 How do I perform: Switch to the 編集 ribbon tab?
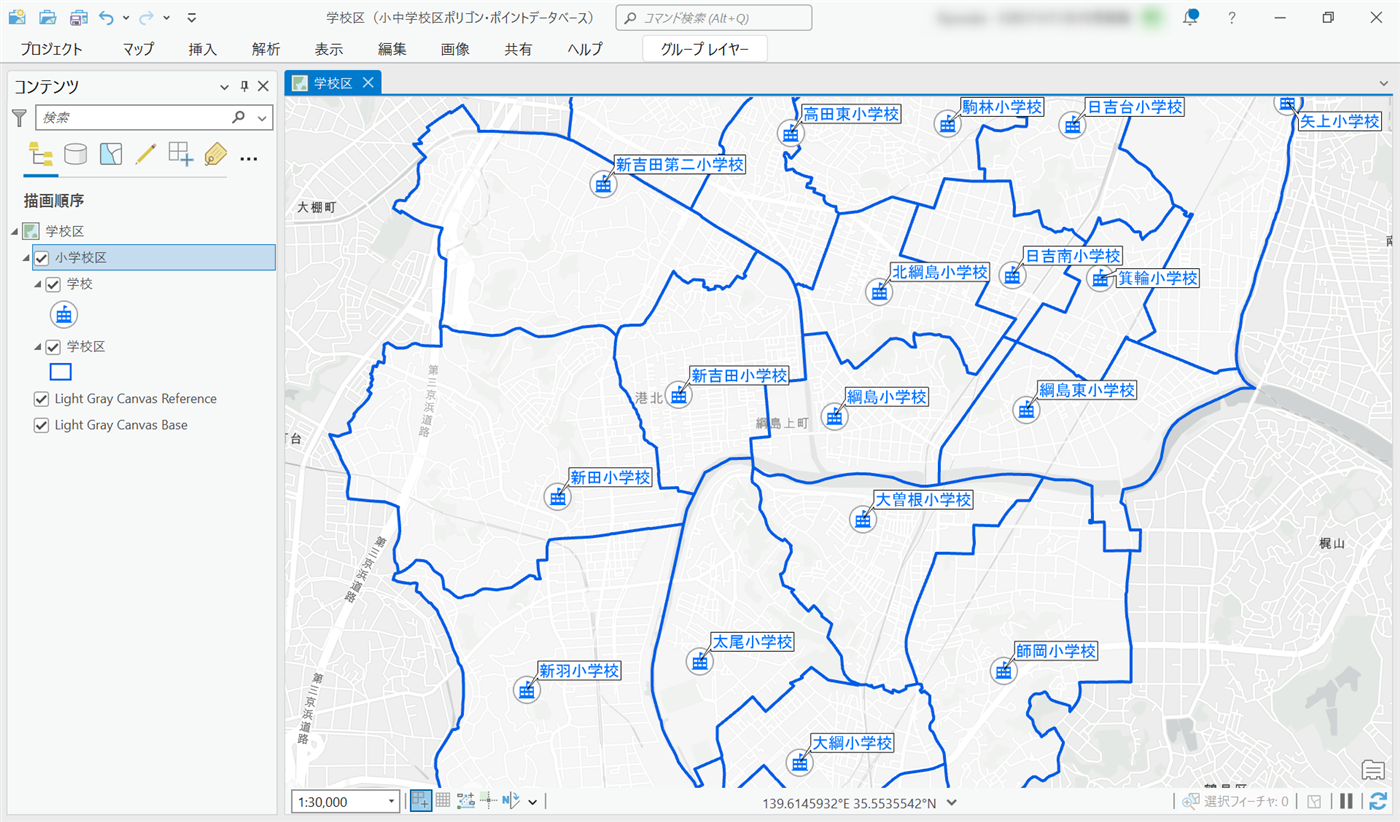392,49
